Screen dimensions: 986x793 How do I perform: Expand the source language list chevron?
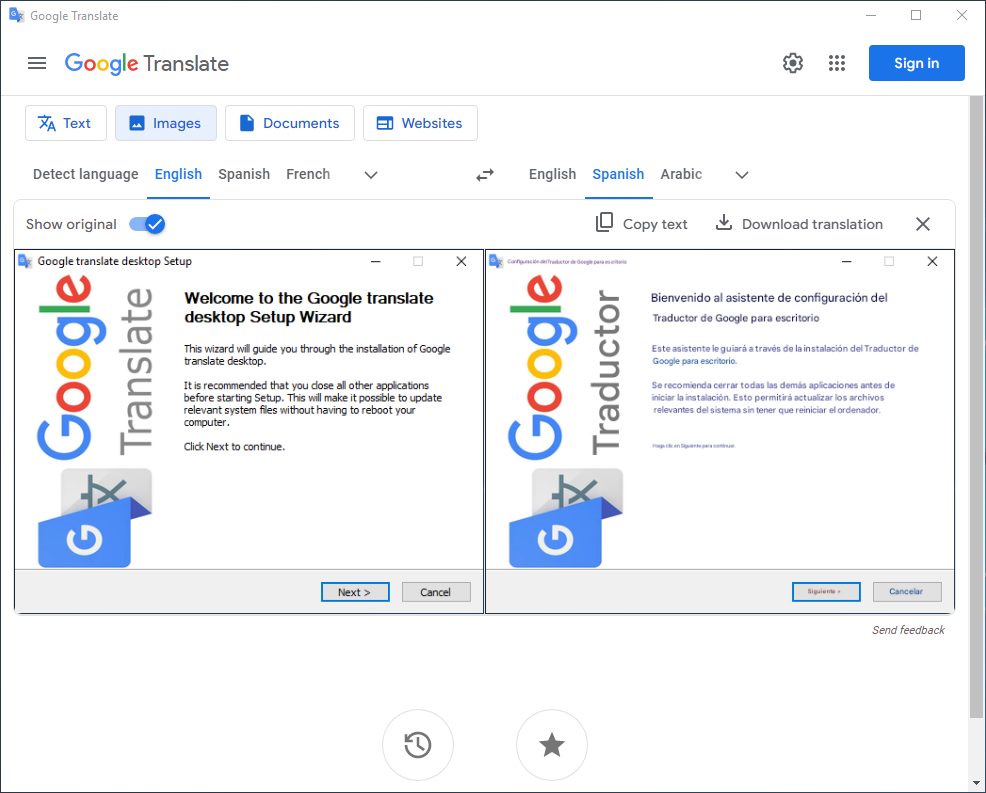371,175
